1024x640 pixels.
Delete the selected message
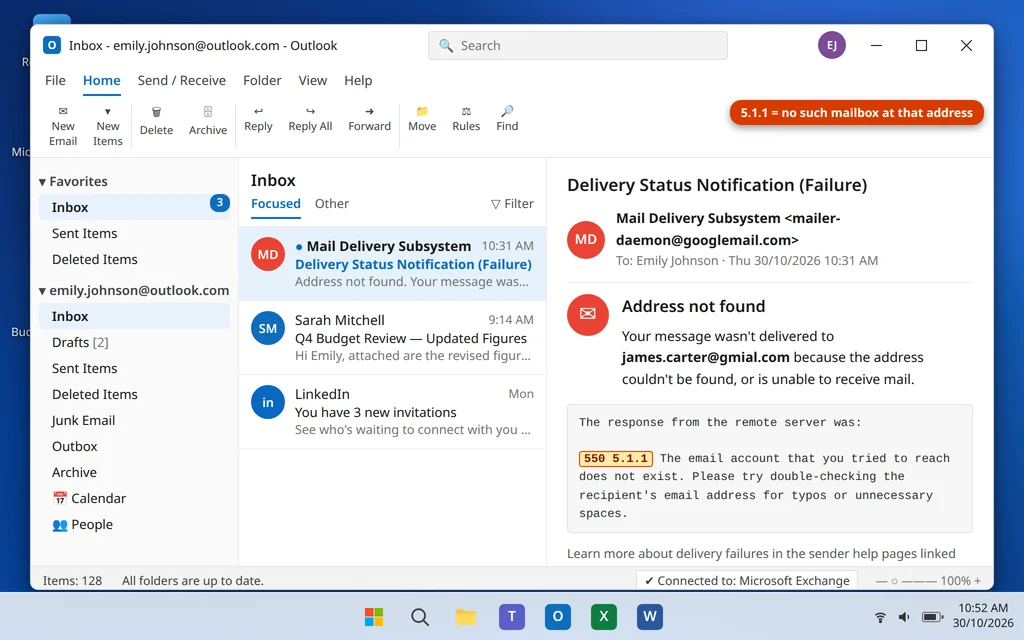156,121
